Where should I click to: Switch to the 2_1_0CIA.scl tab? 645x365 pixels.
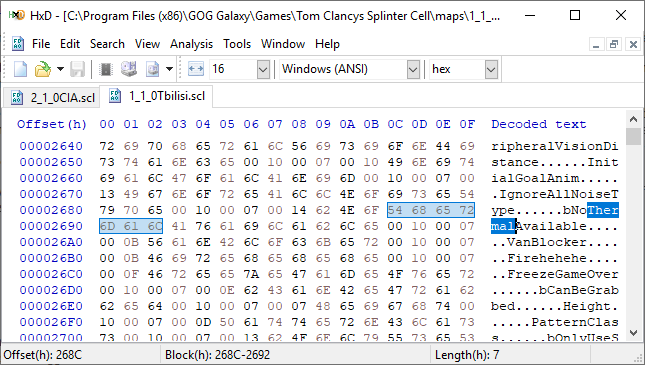click(51, 98)
